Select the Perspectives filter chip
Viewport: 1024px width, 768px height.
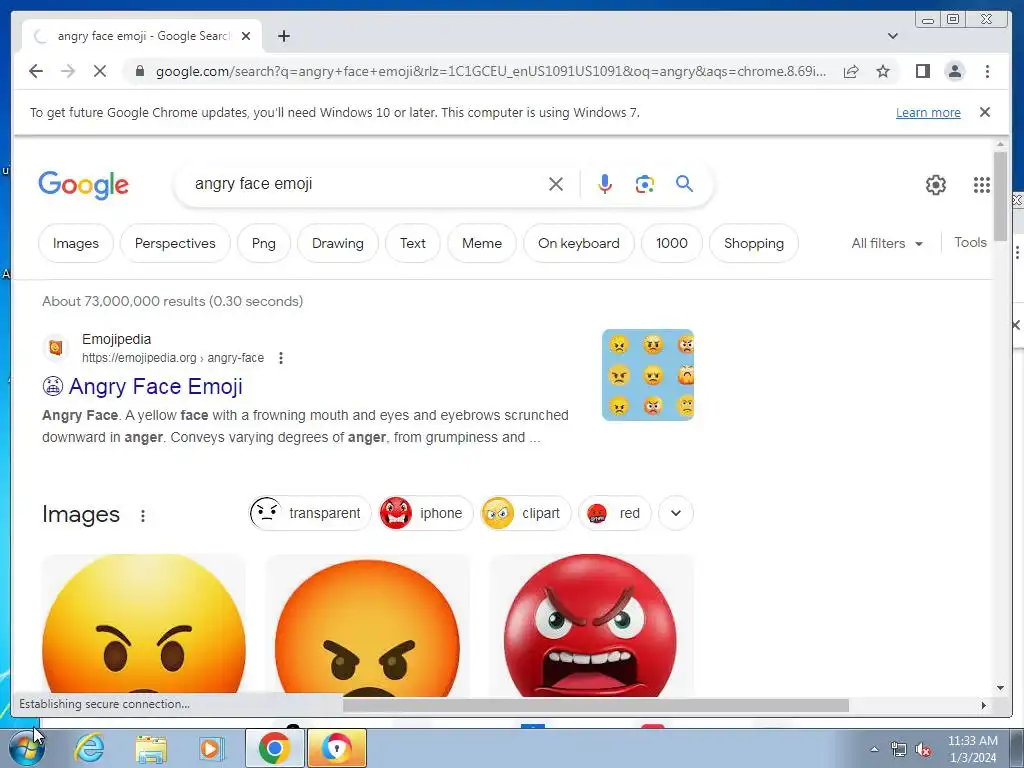pos(175,243)
